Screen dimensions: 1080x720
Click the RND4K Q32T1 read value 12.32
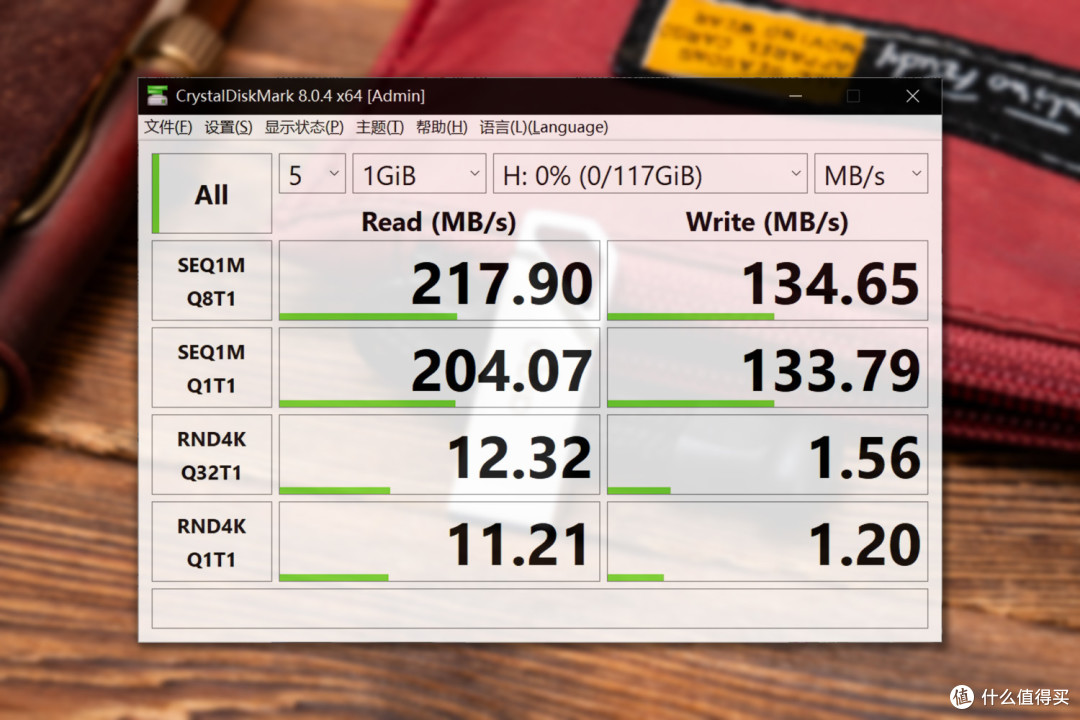click(x=439, y=455)
